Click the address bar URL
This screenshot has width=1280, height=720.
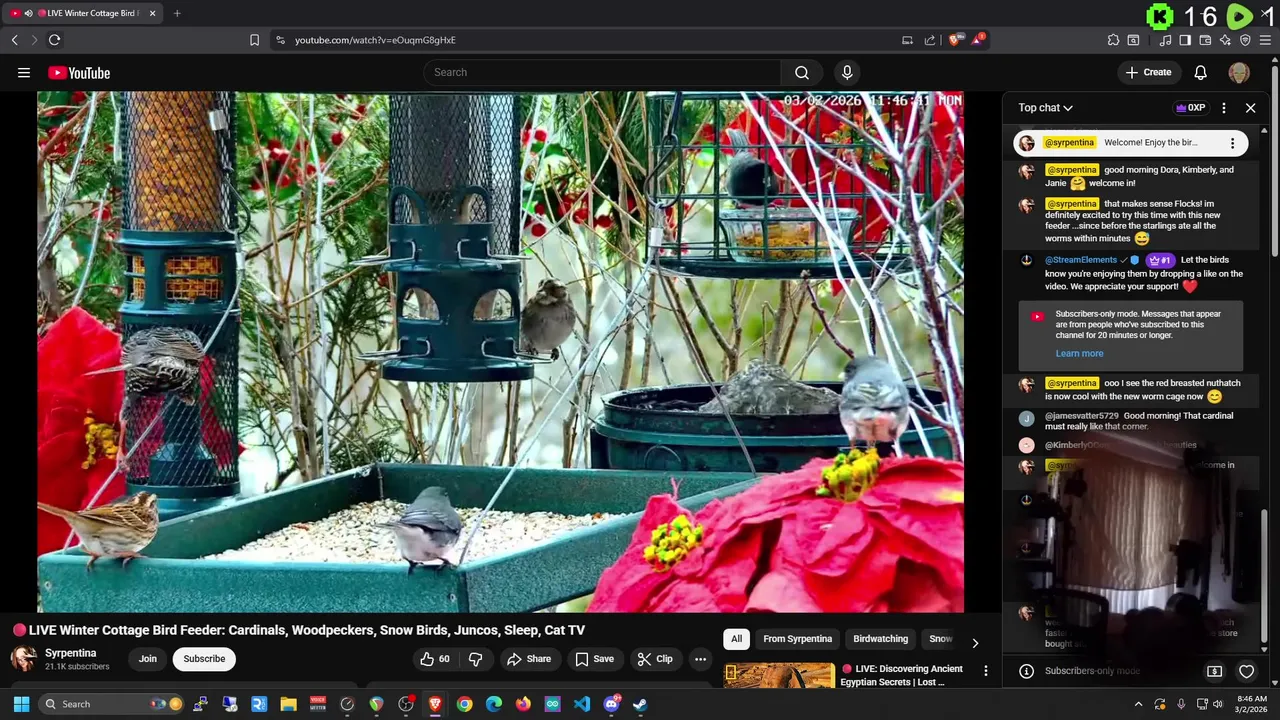(x=375, y=40)
